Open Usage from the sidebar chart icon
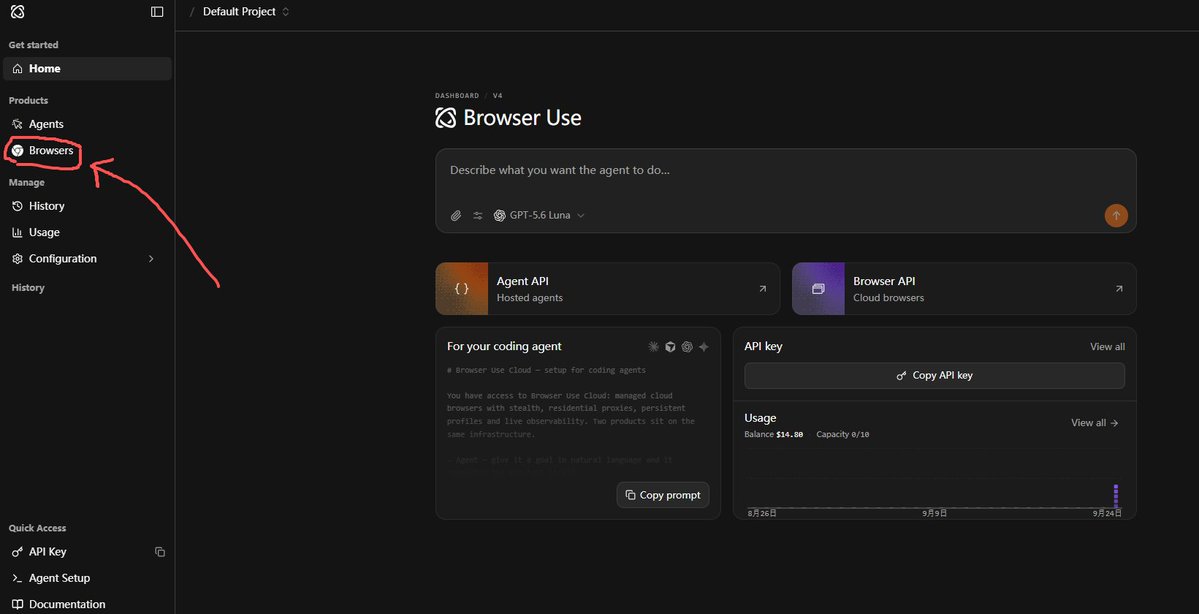 click(x=18, y=232)
